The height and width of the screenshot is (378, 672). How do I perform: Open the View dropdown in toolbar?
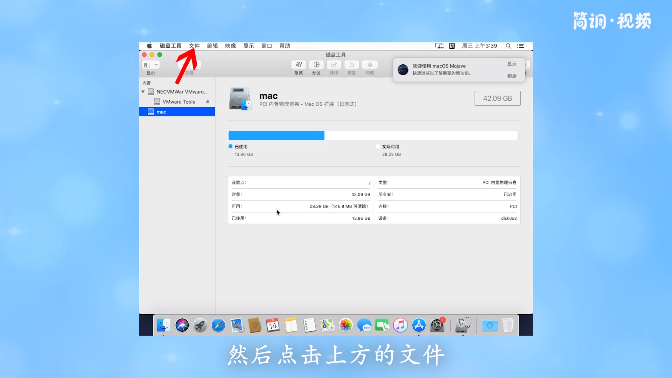click(x=150, y=65)
